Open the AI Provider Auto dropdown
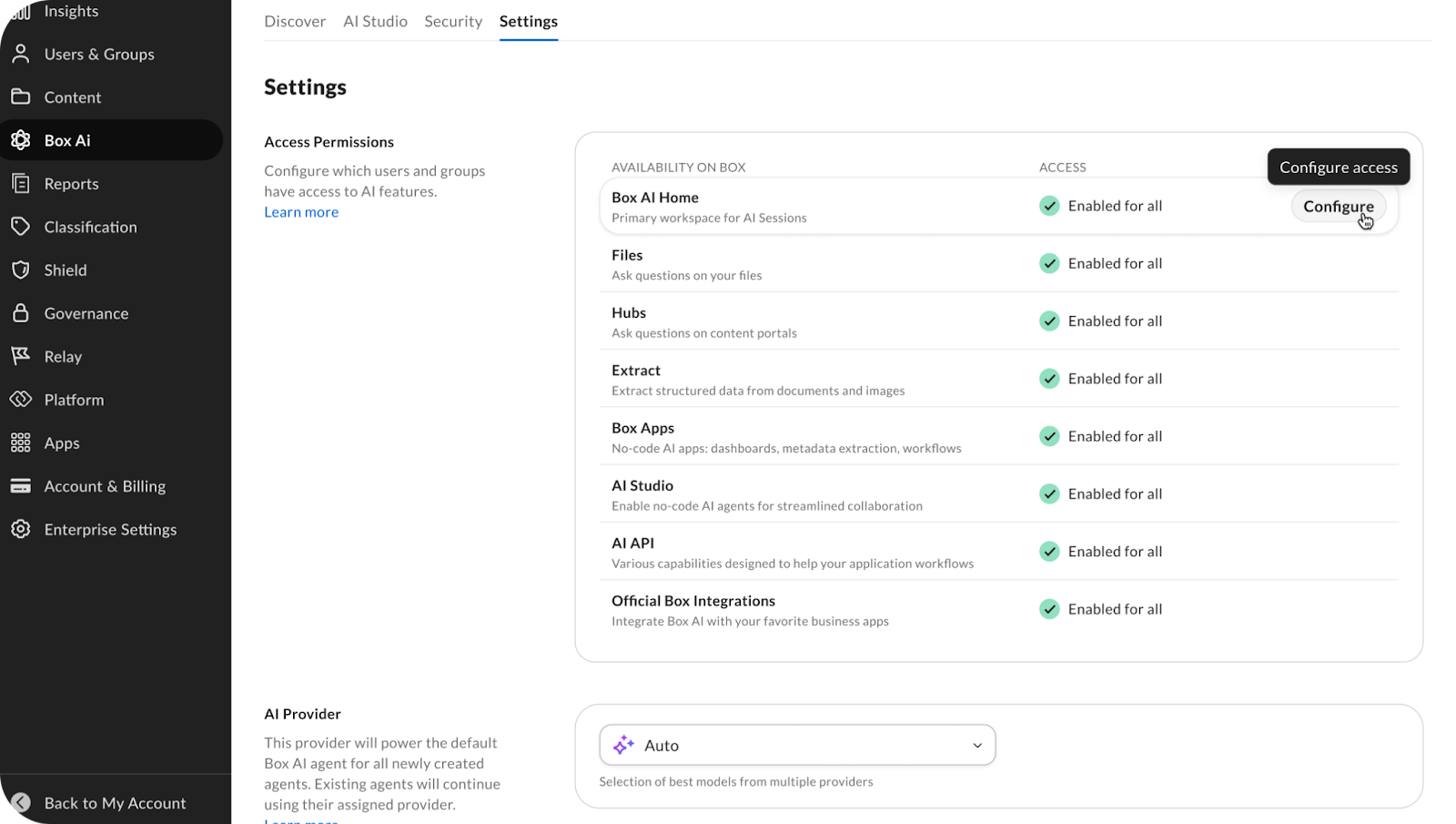Viewport: 1456px width, 824px height. (x=796, y=745)
